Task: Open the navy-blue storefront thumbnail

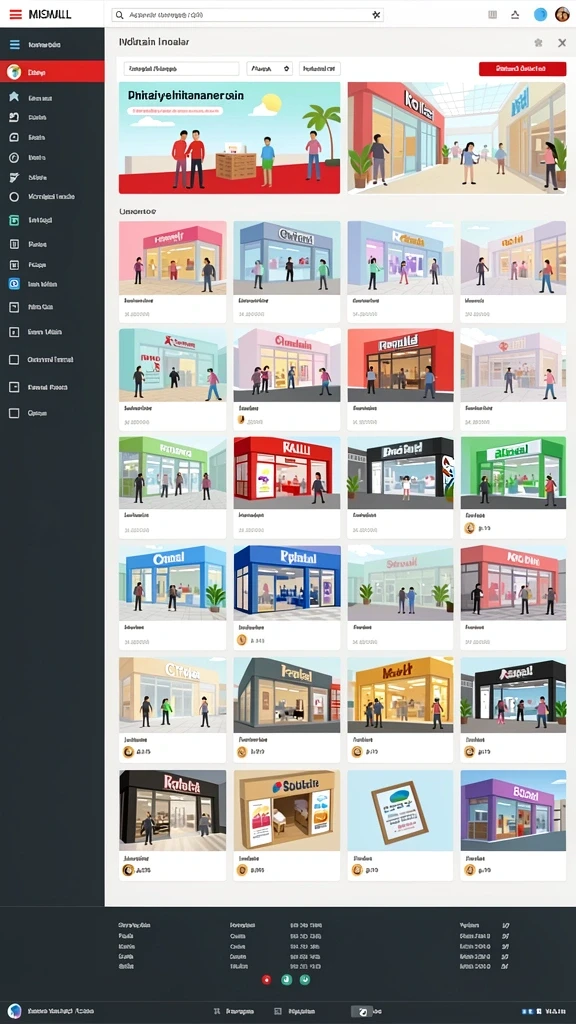Action: coord(287,583)
